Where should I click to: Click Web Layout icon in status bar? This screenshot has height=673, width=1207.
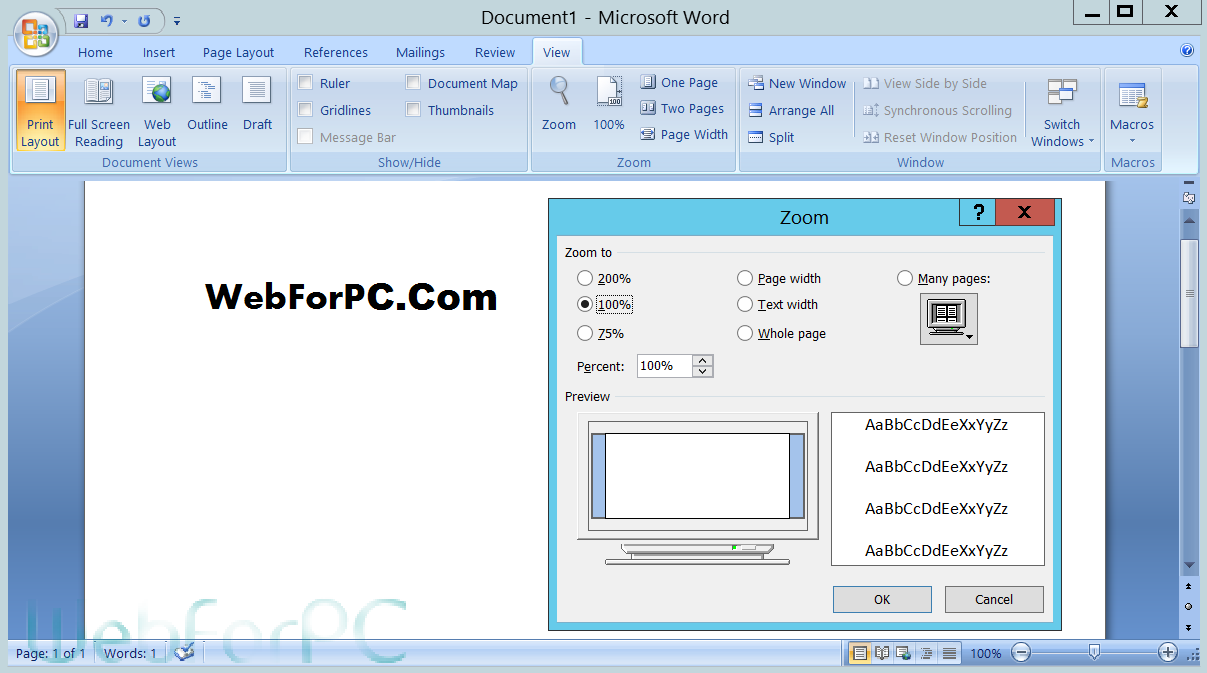(x=903, y=653)
